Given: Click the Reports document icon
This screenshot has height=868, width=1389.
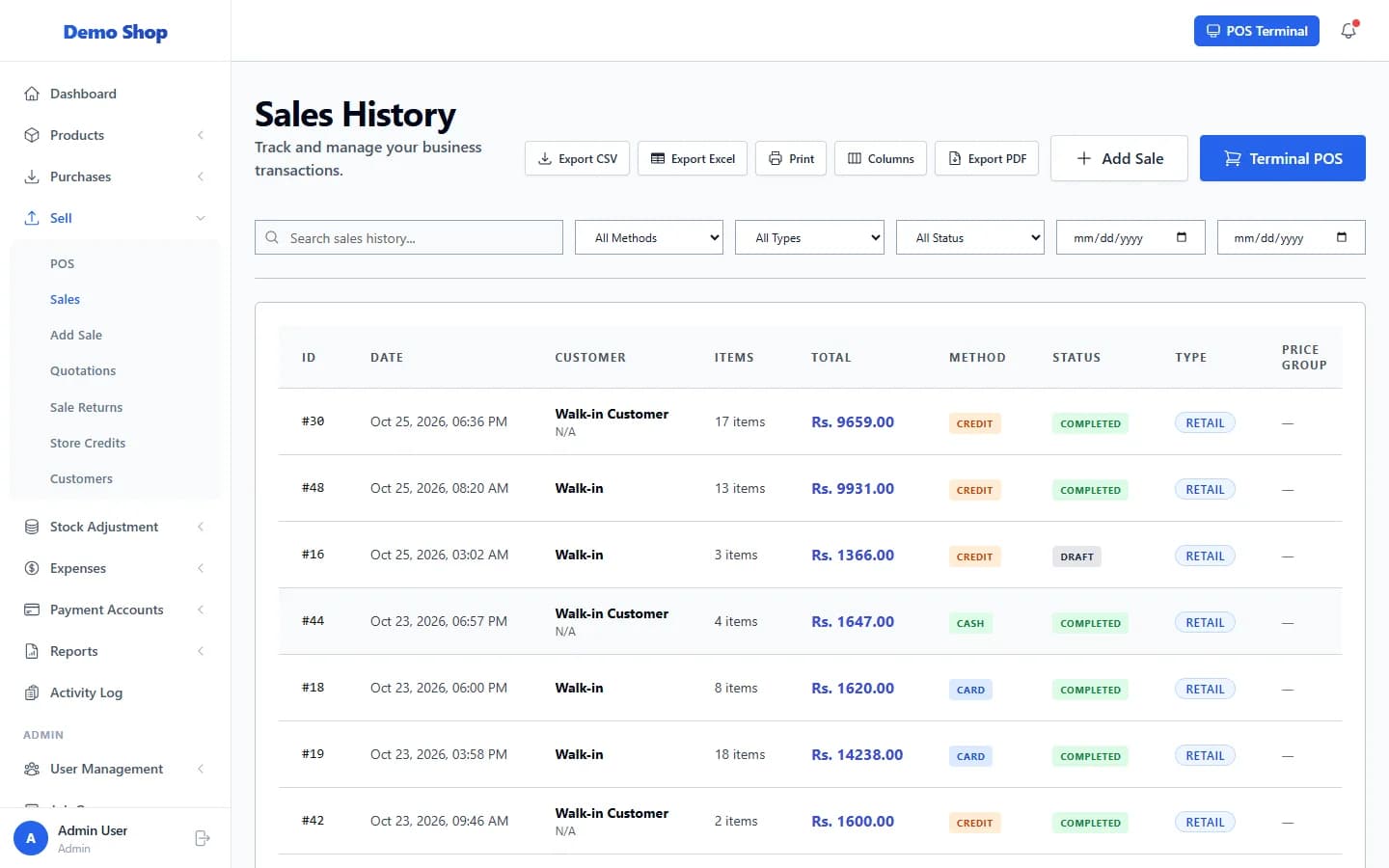Looking at the screenshot, I should click(x=32, y=651).
